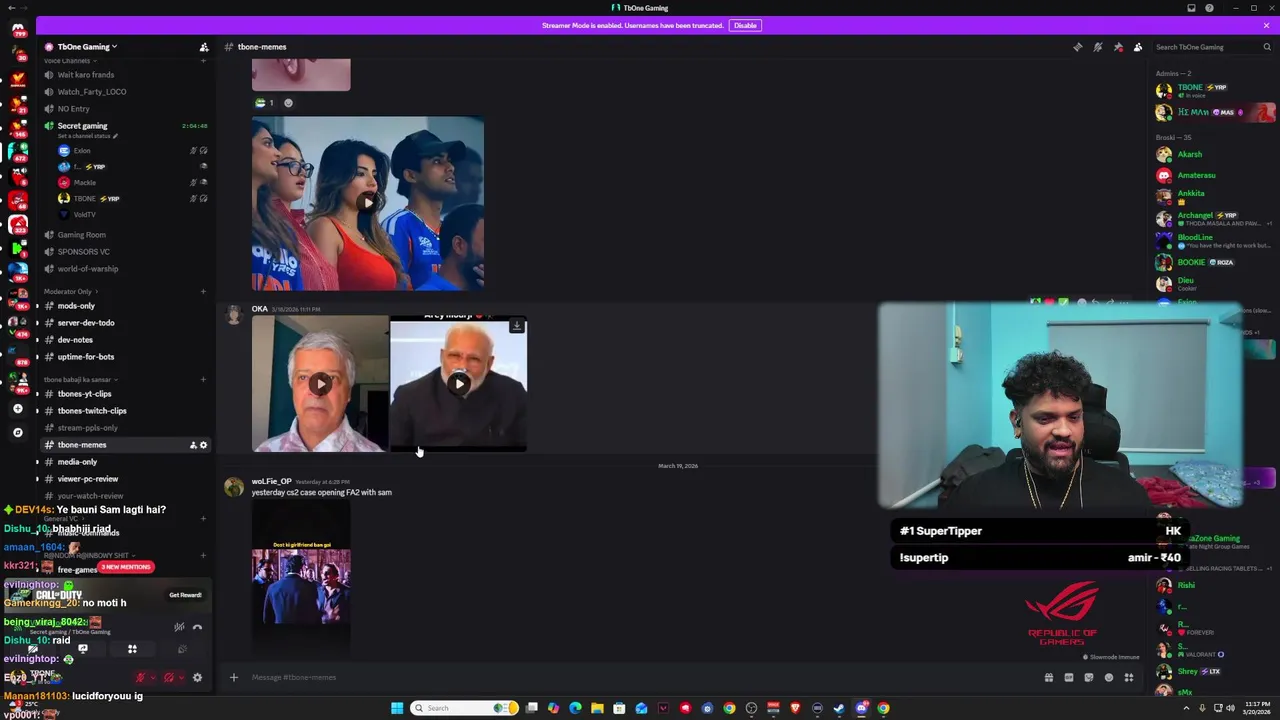Click the search magnifier icon in header
Image resolution: width=1280 pixels, height=720 pixels.
1267,47
